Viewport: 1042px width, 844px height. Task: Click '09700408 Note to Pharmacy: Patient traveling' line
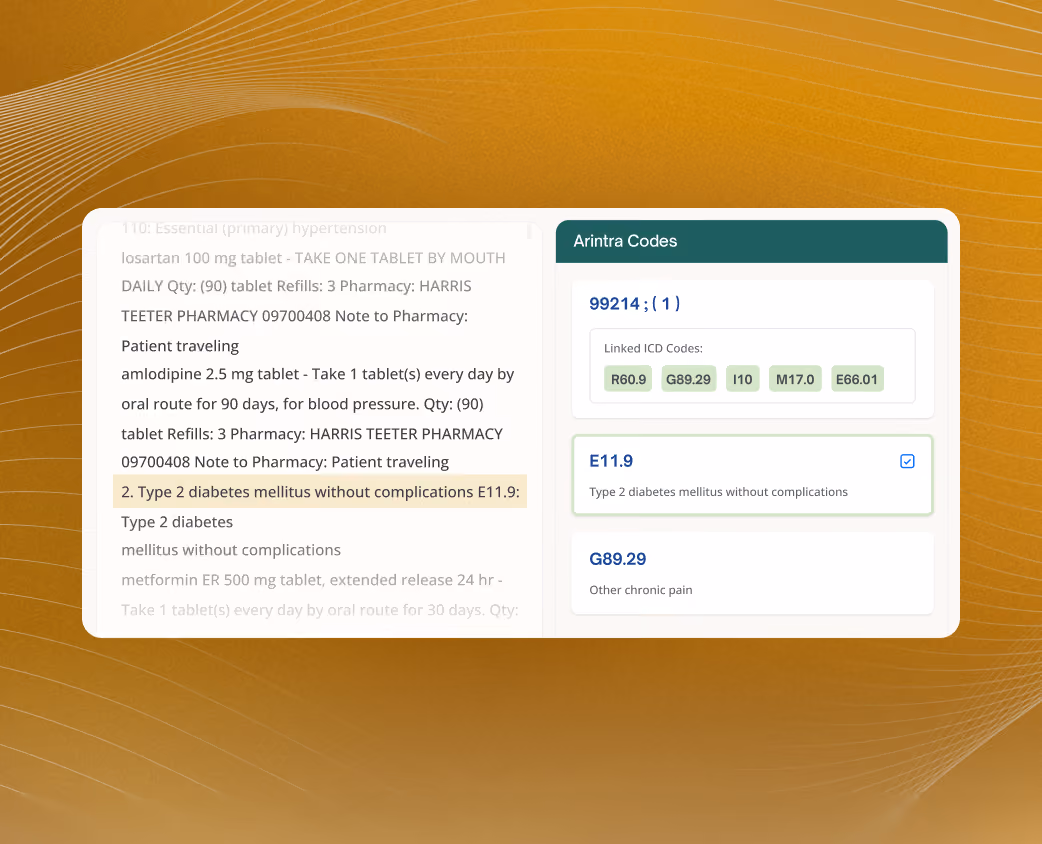pyautogui.click(x=285, y=462)
